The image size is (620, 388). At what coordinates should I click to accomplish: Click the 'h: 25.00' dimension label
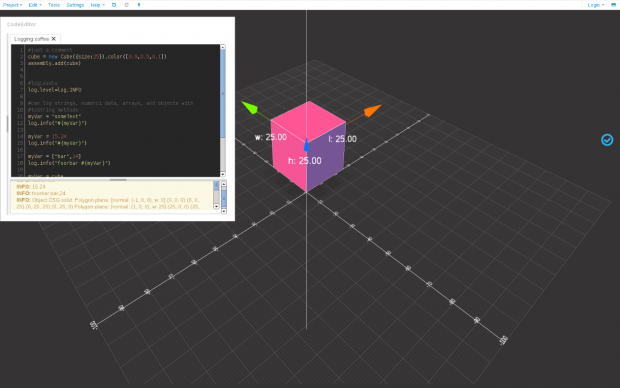(x=304, y=161)
